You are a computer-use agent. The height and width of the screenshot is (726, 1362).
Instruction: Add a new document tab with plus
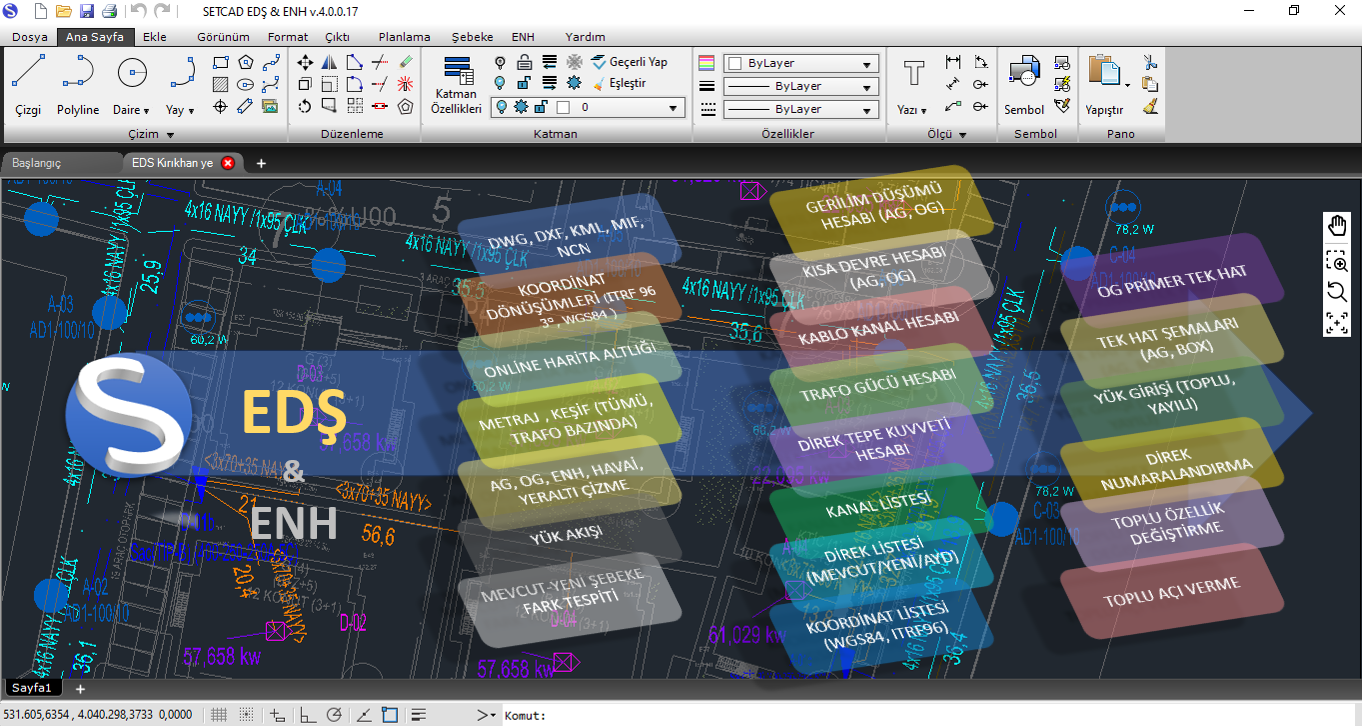pos(261,162)
